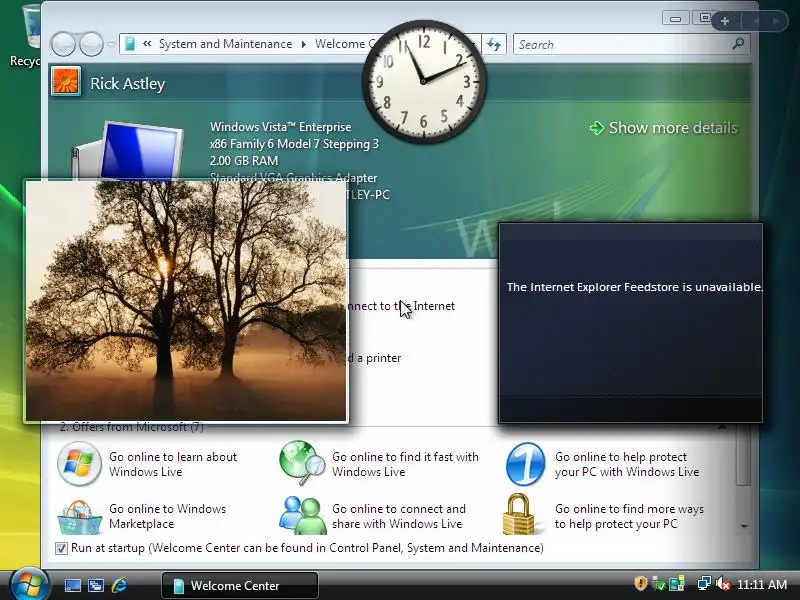Click Go online to learn about Windows Live
Viewport: 800px width, 600px height.
[x=173, y=464]
